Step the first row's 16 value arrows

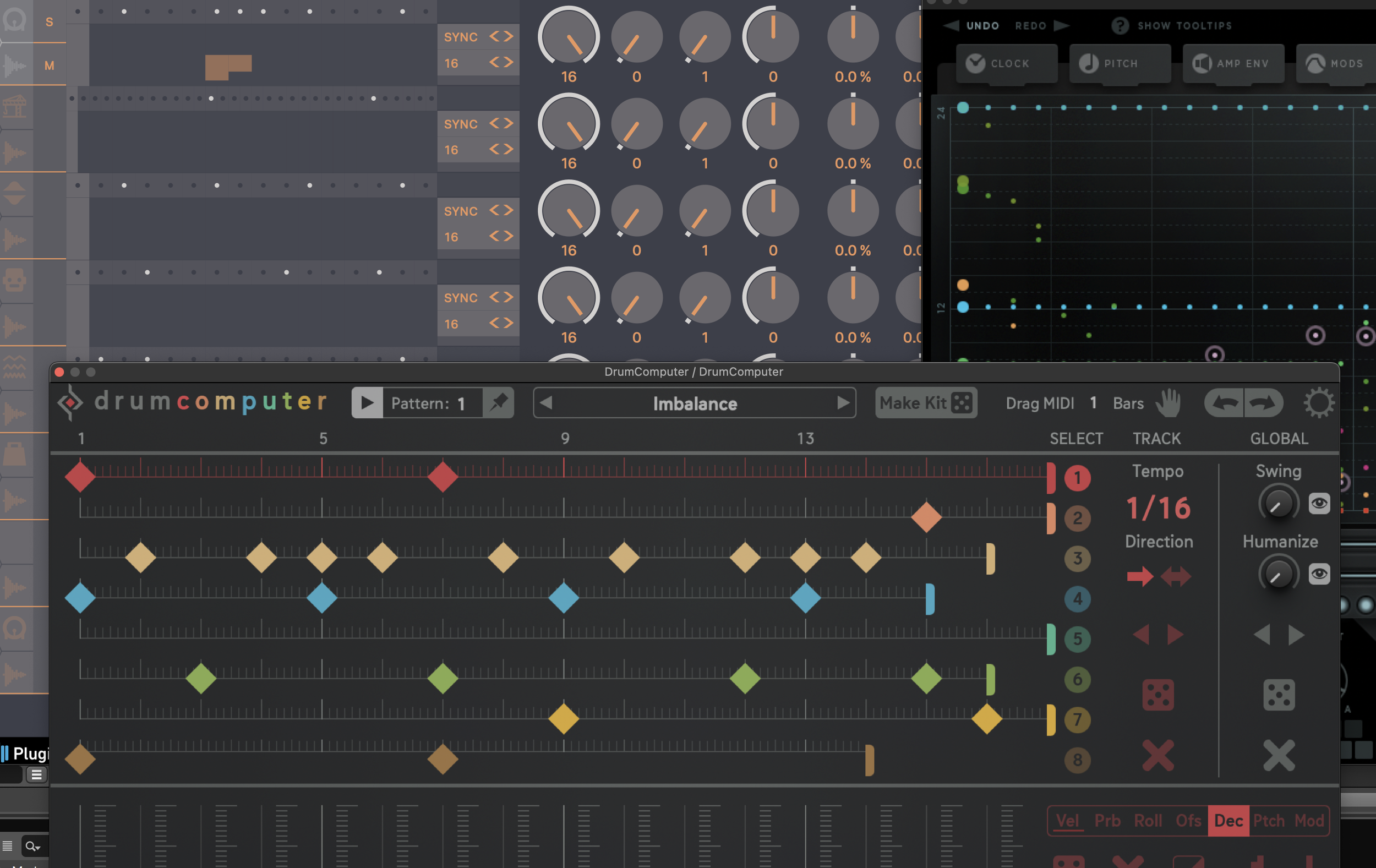point(501,62)
